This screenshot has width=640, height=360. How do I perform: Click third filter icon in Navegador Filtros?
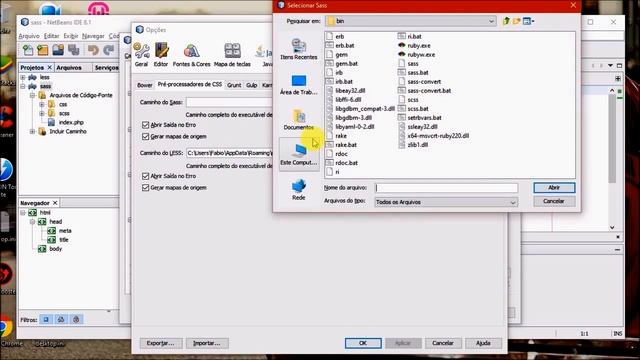tap(76, 320)
